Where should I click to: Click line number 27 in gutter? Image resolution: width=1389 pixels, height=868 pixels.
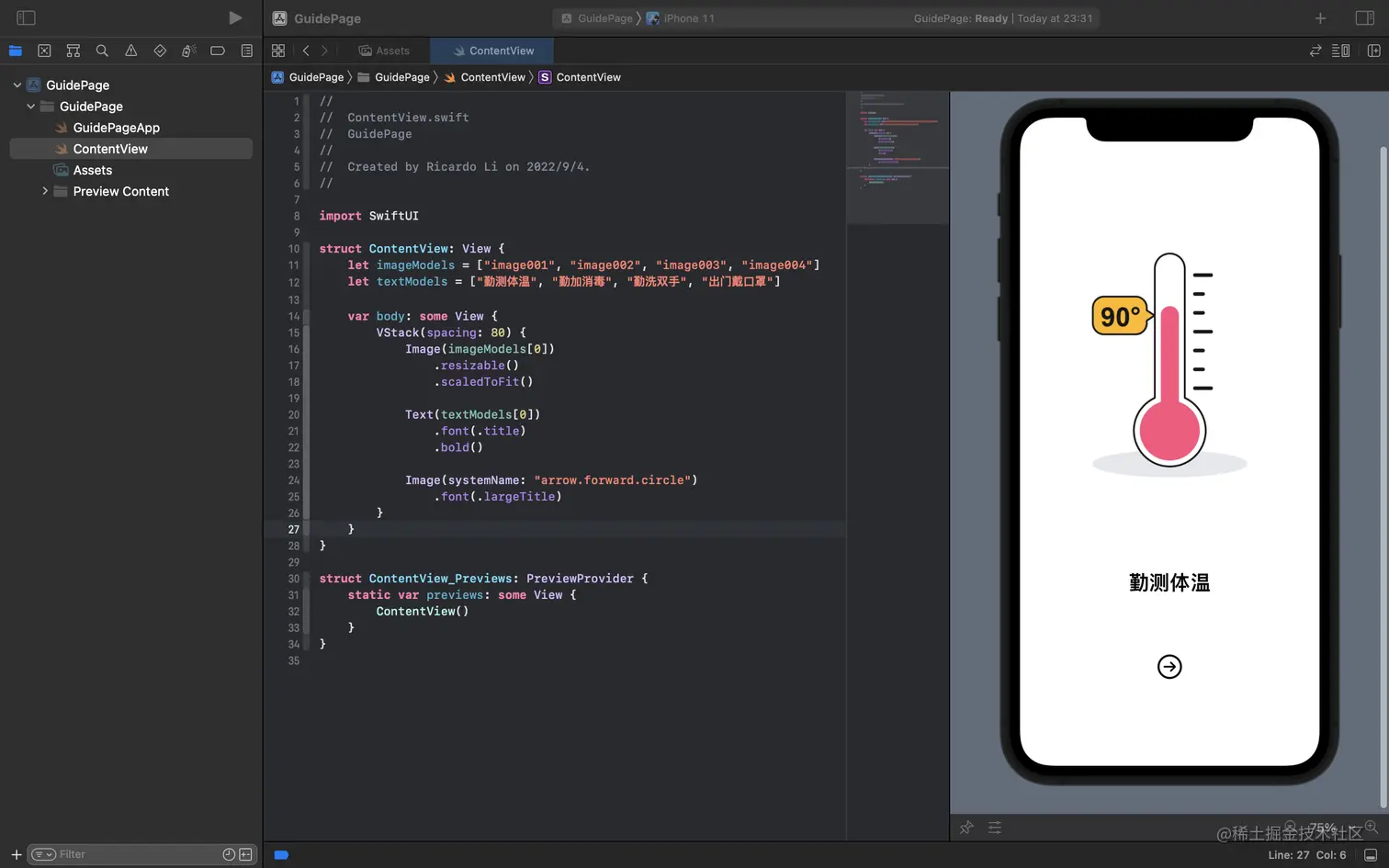[293, 529]
